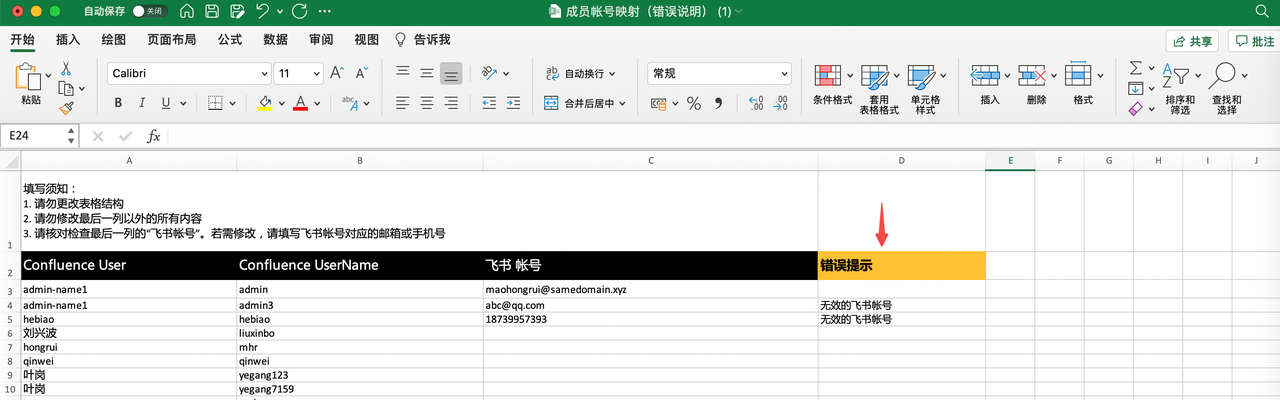Decrease font size with the smaller A
This screenshot has height=400, width=1280.
[x=363, y=73]
